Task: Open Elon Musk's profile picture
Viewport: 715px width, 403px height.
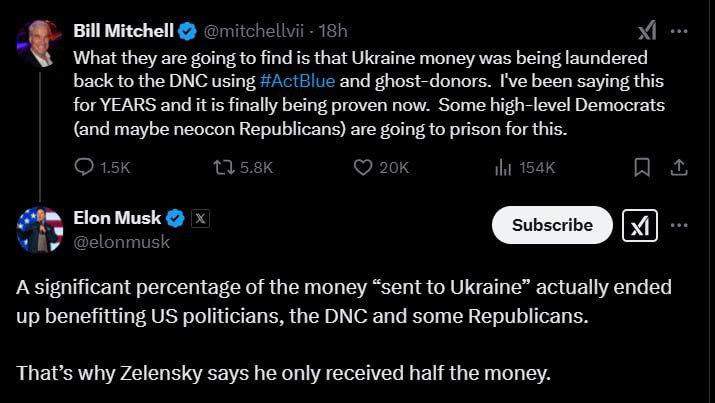Action: pos(40,231)
